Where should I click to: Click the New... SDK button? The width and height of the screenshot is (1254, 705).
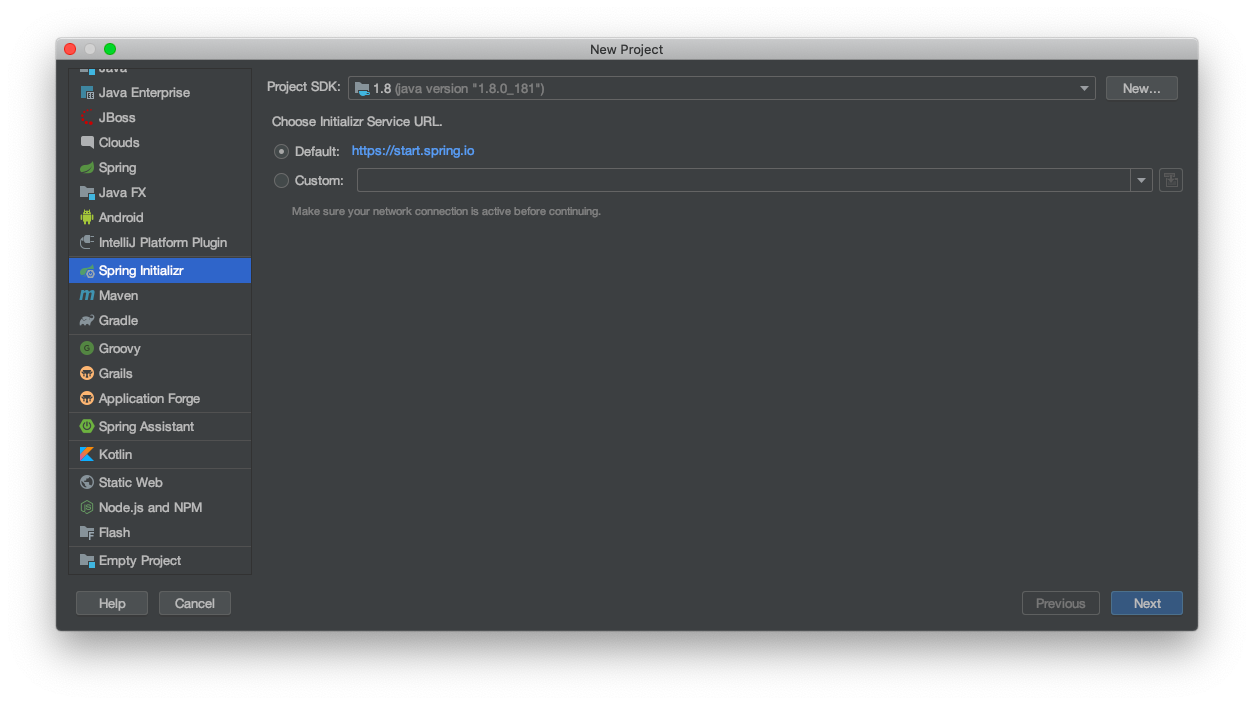[x=1141, y=89]
